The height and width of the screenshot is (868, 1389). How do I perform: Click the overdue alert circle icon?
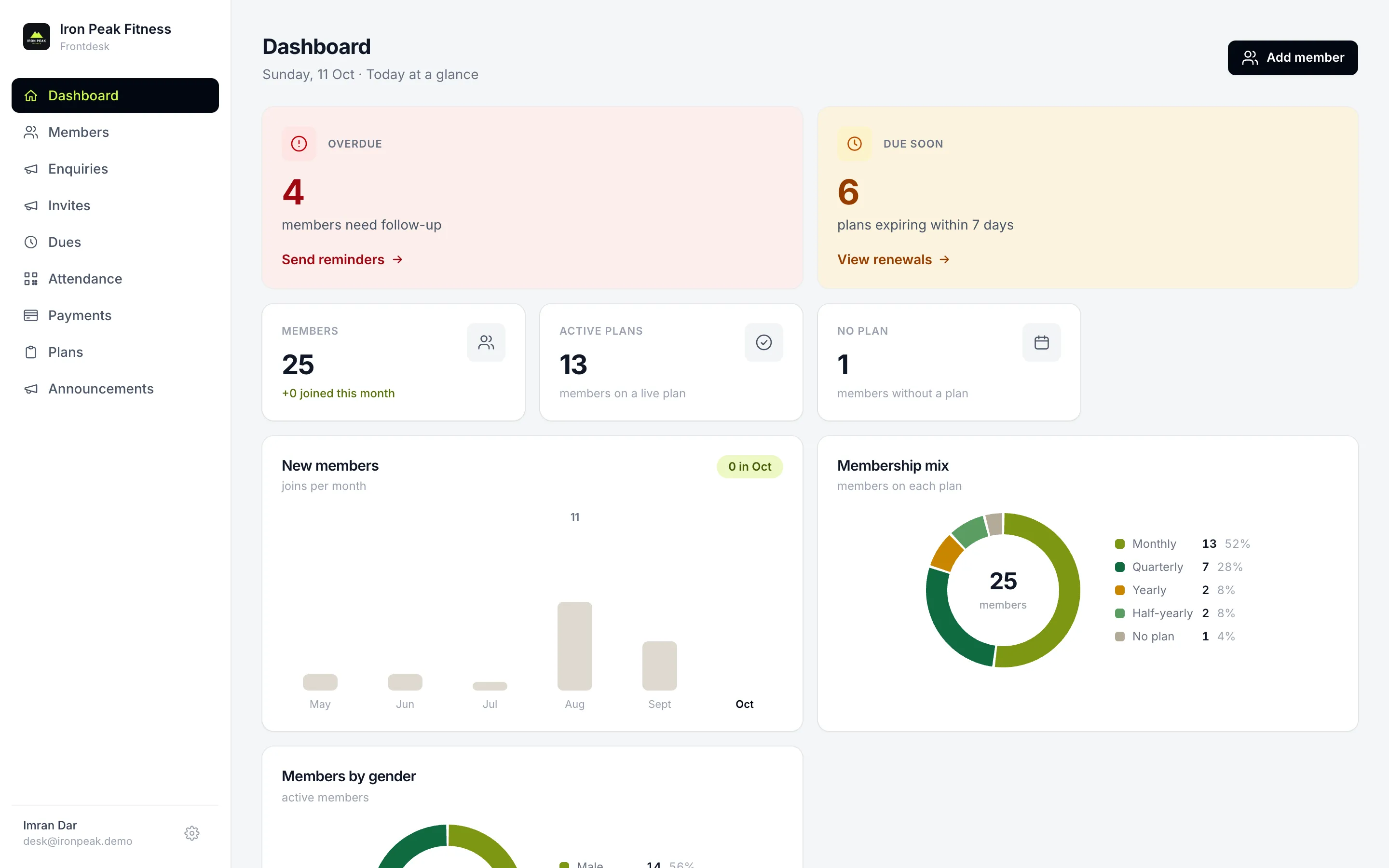click(299, 144)
